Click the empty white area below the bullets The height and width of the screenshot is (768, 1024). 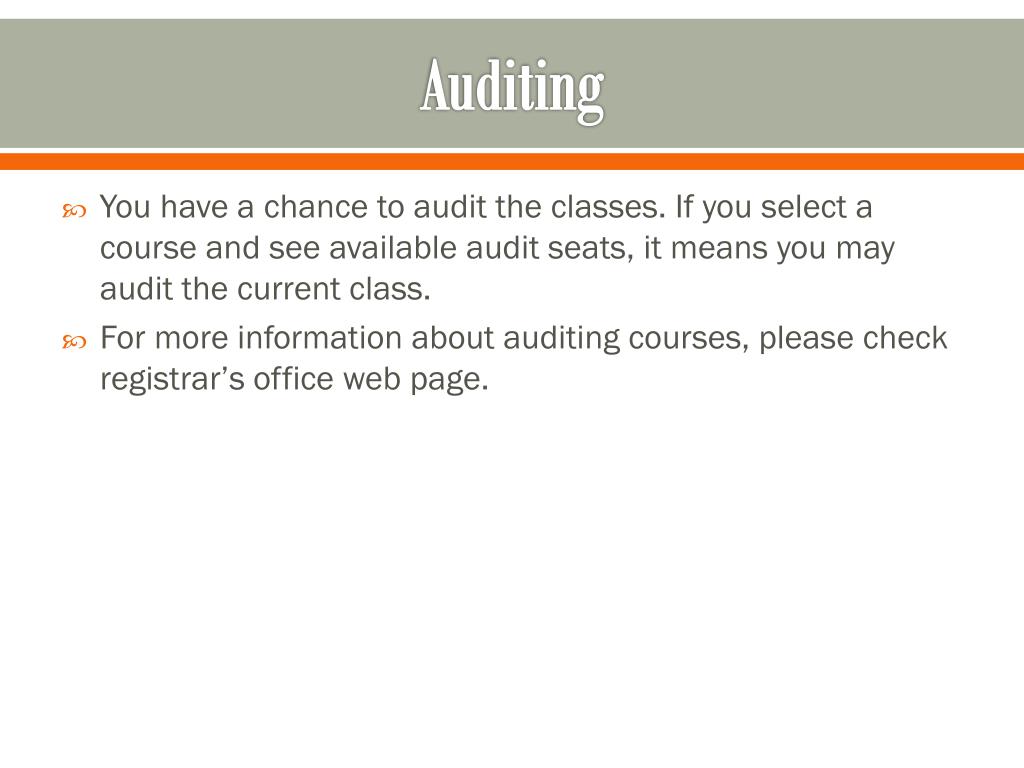[512, 575]
